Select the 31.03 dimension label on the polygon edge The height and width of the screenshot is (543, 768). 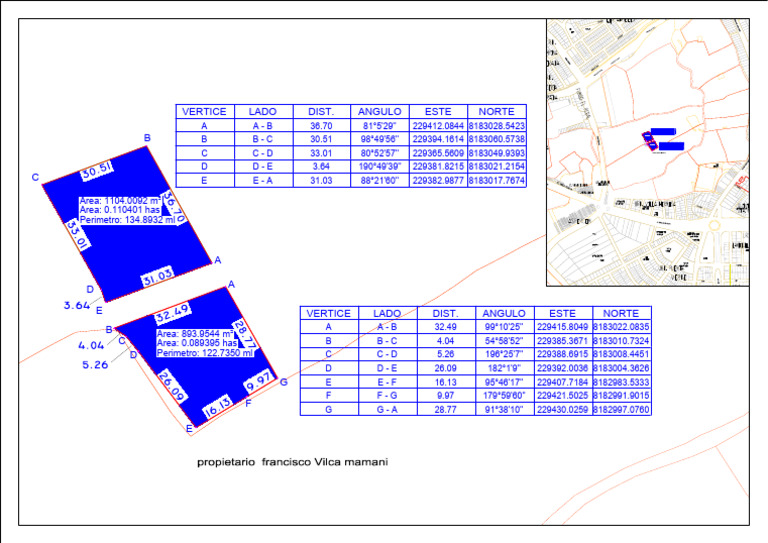click(x=158, y=277)
